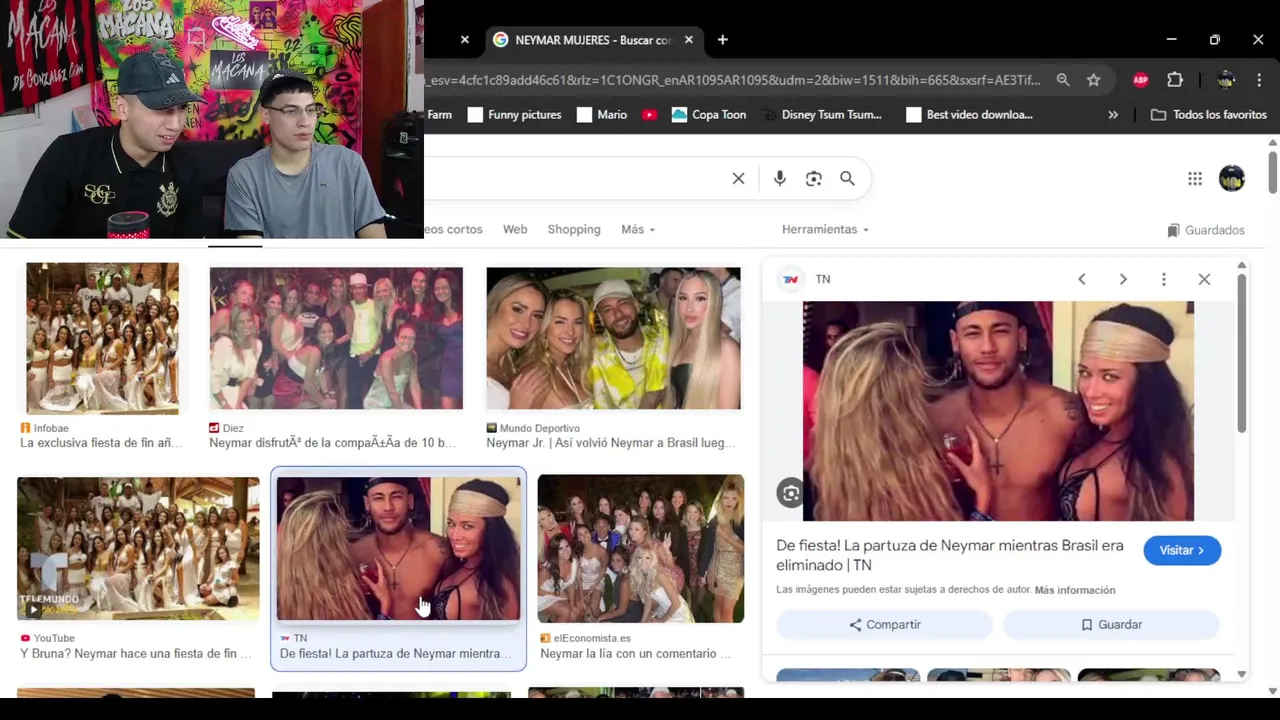The image size is (1280, 720).
Task: Click the Visitar button
Action: 1182,550
